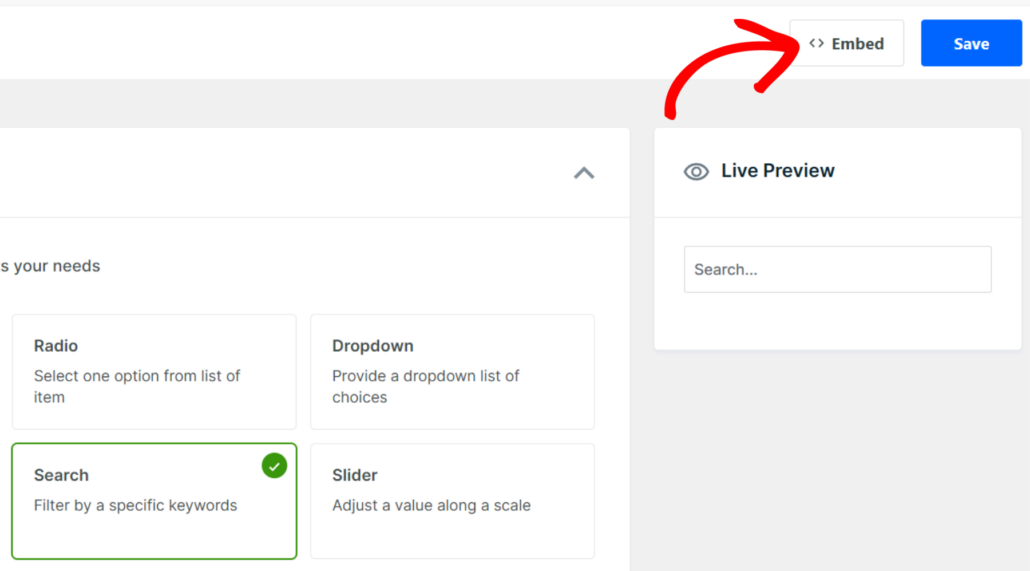Click the 'Select one option from list' description
Viewport: 1030px width, 571px height.
point(137,387)
